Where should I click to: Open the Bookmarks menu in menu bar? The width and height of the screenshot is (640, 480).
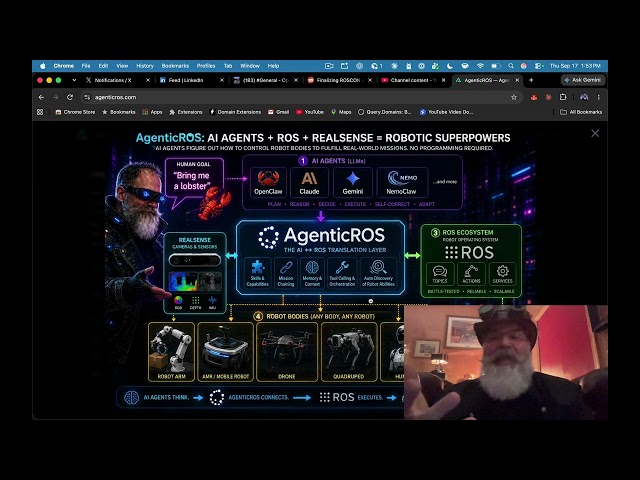(x=175, y=66)
